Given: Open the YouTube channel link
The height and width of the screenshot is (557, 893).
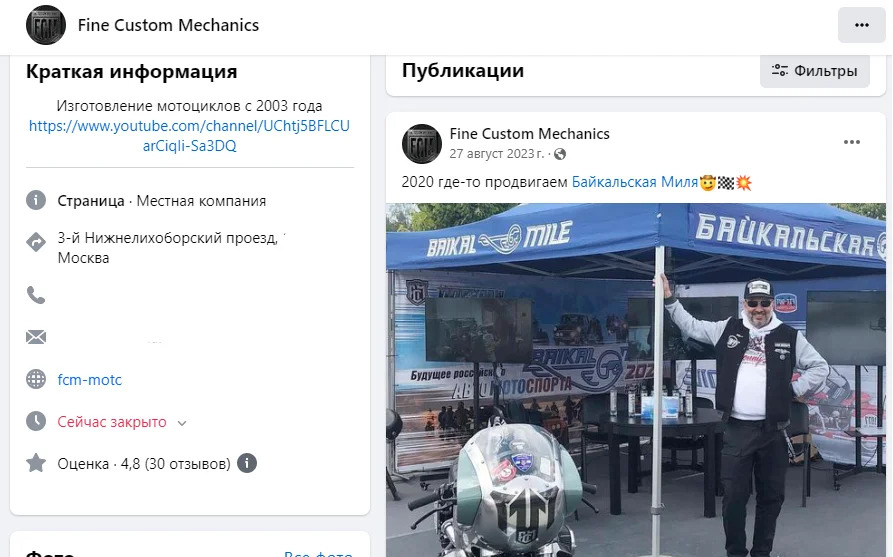Looking at the screenshot, I should coord(189,136).
